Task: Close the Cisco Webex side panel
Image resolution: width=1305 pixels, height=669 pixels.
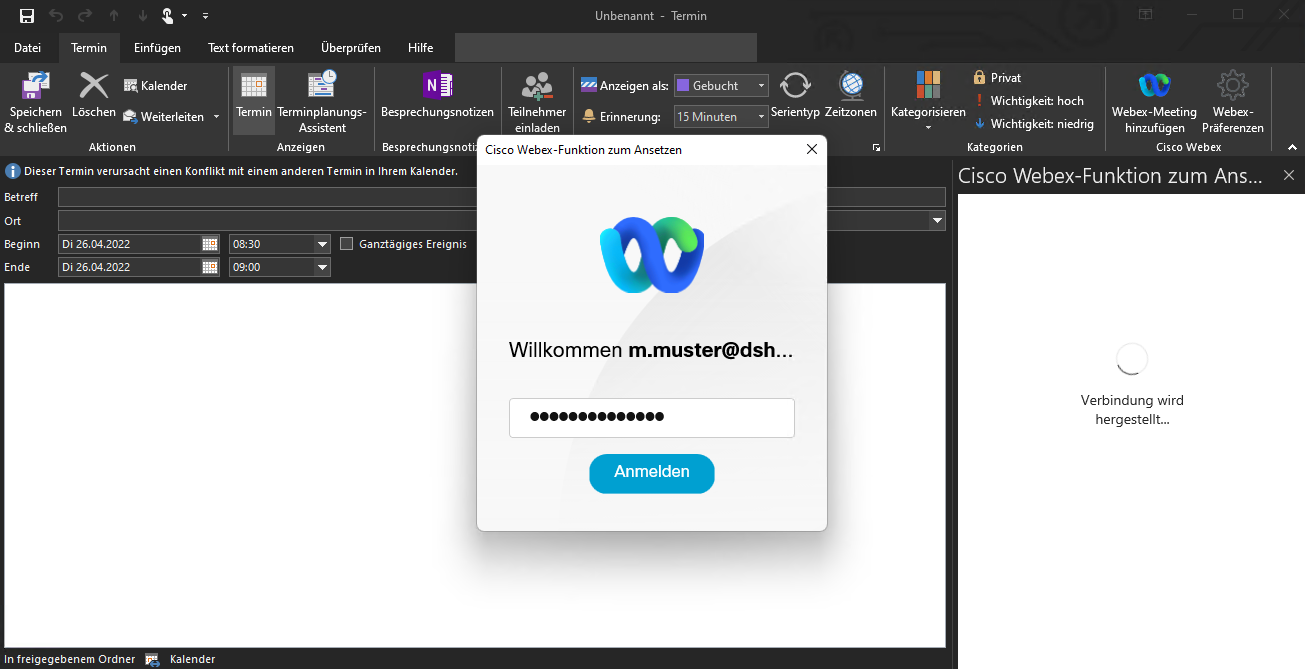Action: point(1289,175)
